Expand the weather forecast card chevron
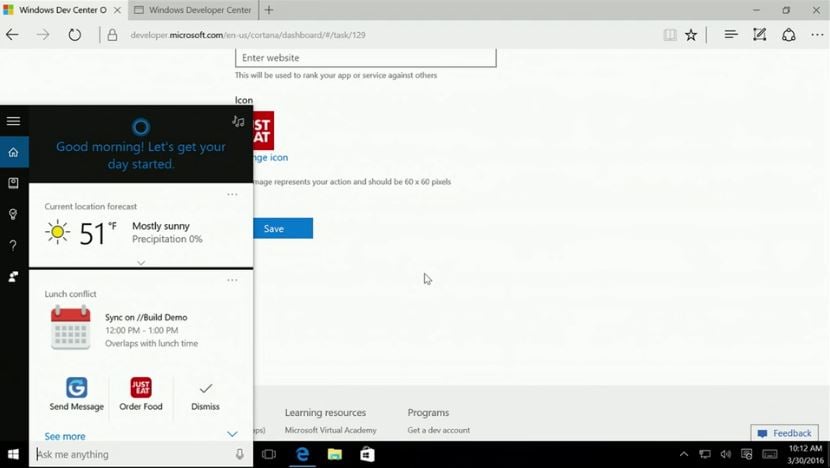Screen dimensions: 830x468 (x=141, y=263)
